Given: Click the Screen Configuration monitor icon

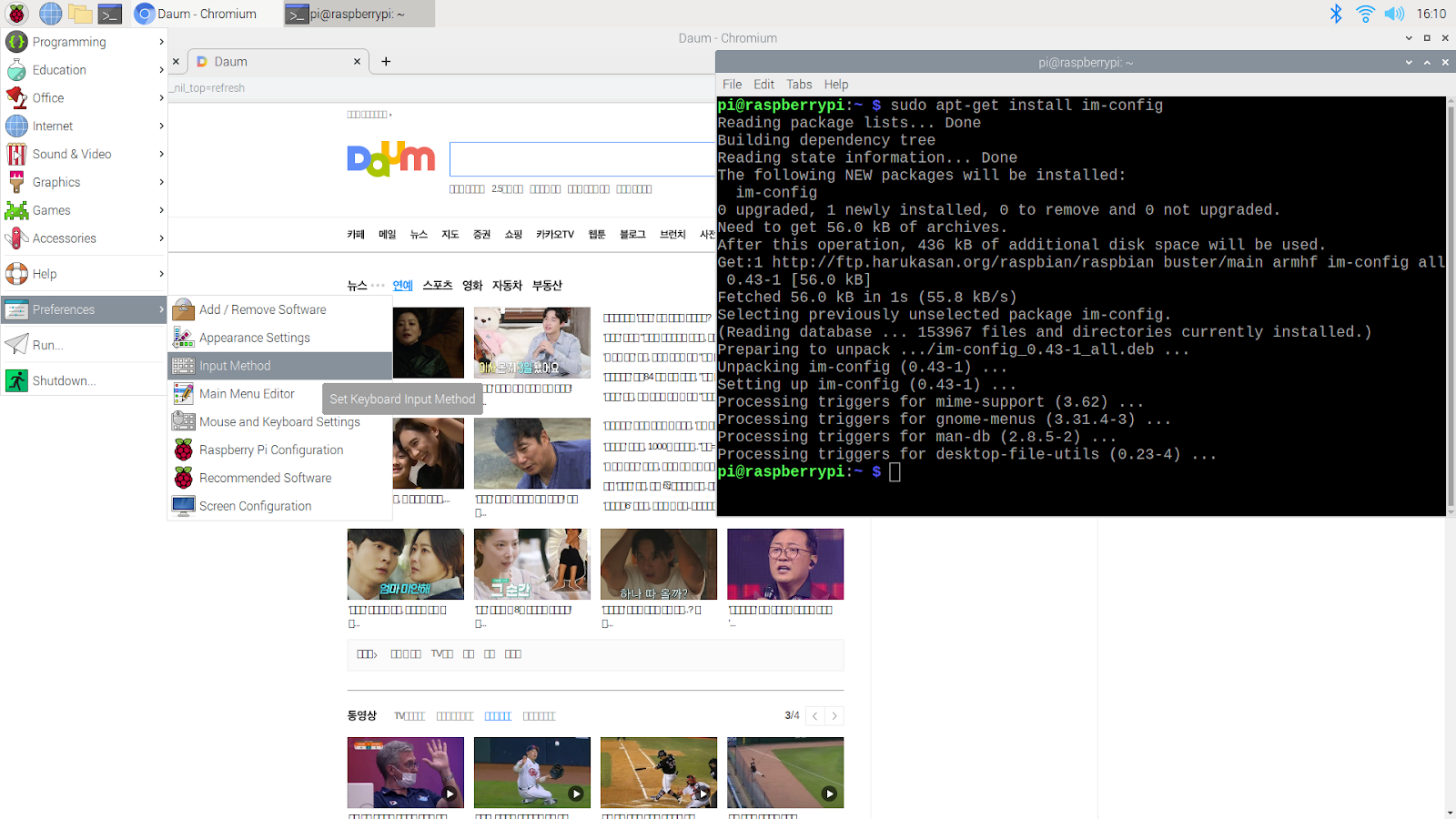Looking at the screenshot, I should tap(184, 506).
